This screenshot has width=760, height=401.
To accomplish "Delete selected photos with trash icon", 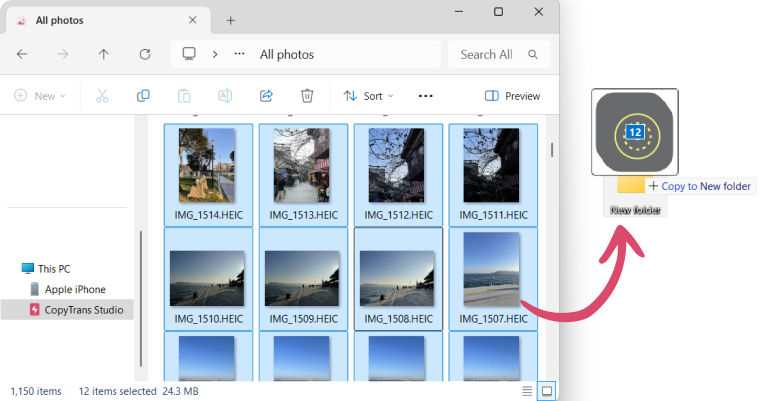I will click(x=307, y=96).
